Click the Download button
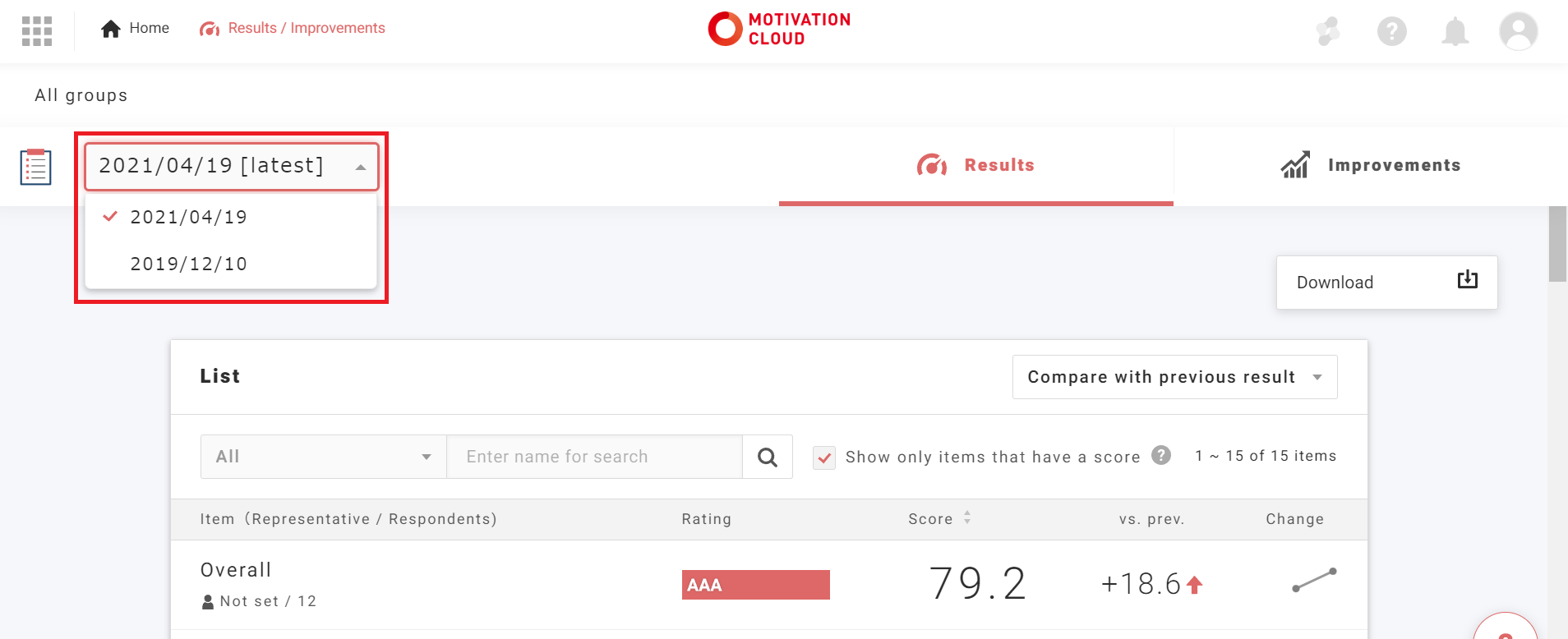This screenshot has height=639, width=1568. point(1386,283)
